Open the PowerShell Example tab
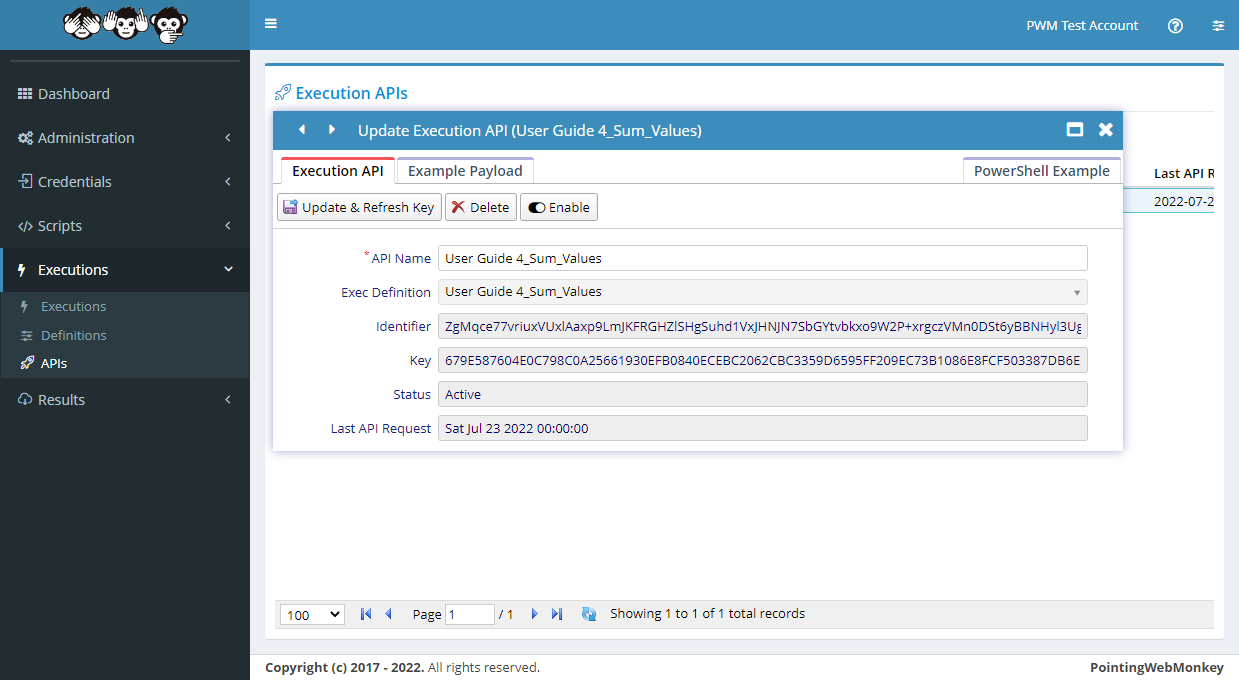 pos(1041,171)
